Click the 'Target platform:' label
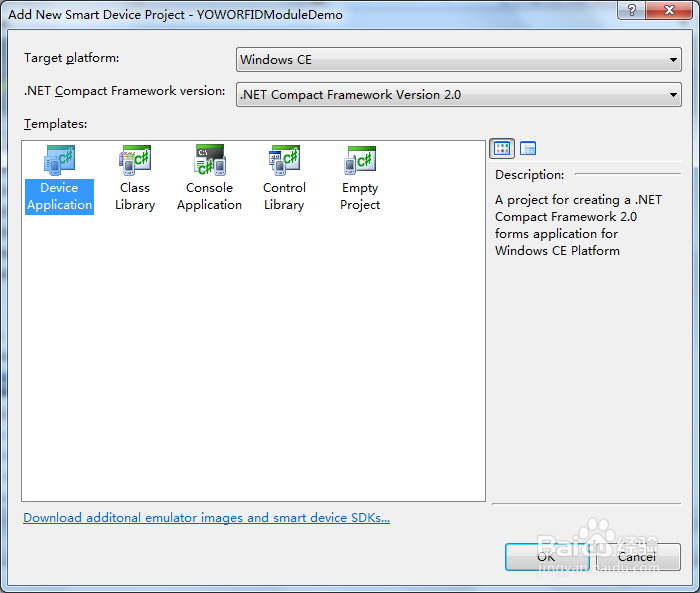 [x=71, y=58]
